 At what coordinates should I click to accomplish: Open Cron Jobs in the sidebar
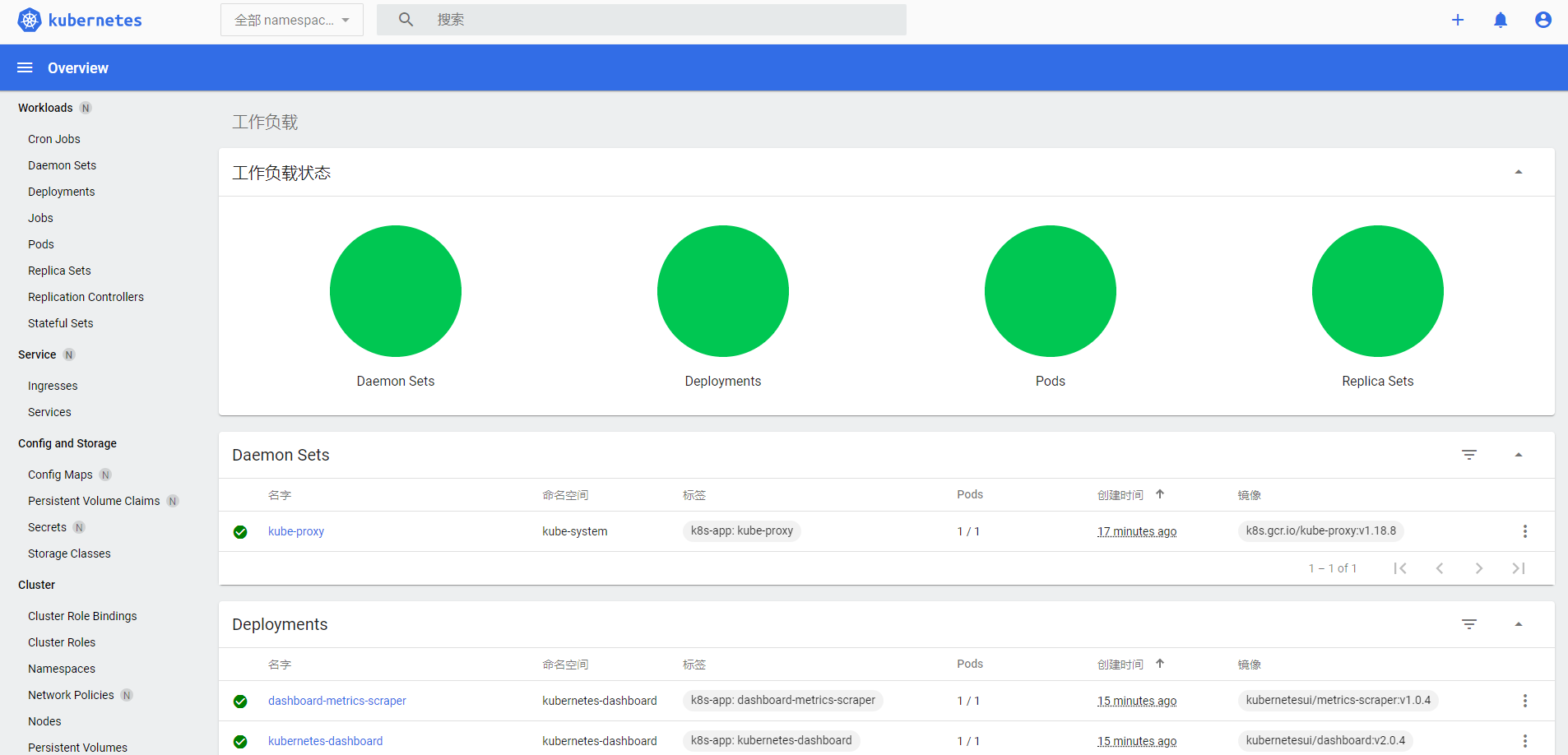pyautogui.click(x=54, y=139)
